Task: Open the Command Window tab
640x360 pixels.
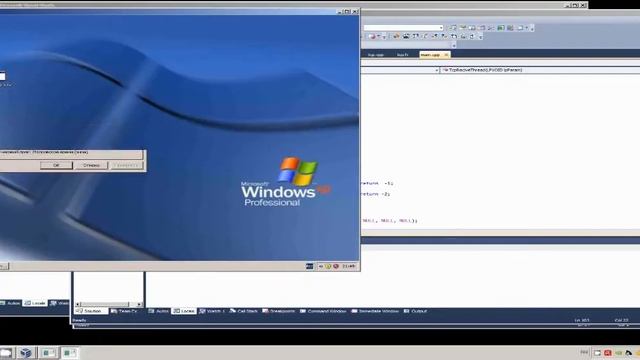Action: [x=323, y=311]
